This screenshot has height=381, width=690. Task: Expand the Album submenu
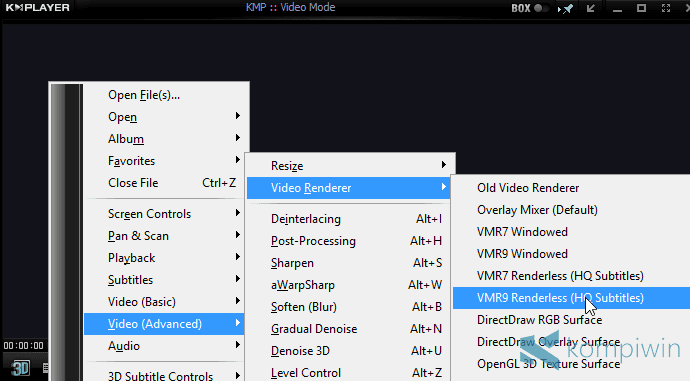166,139
